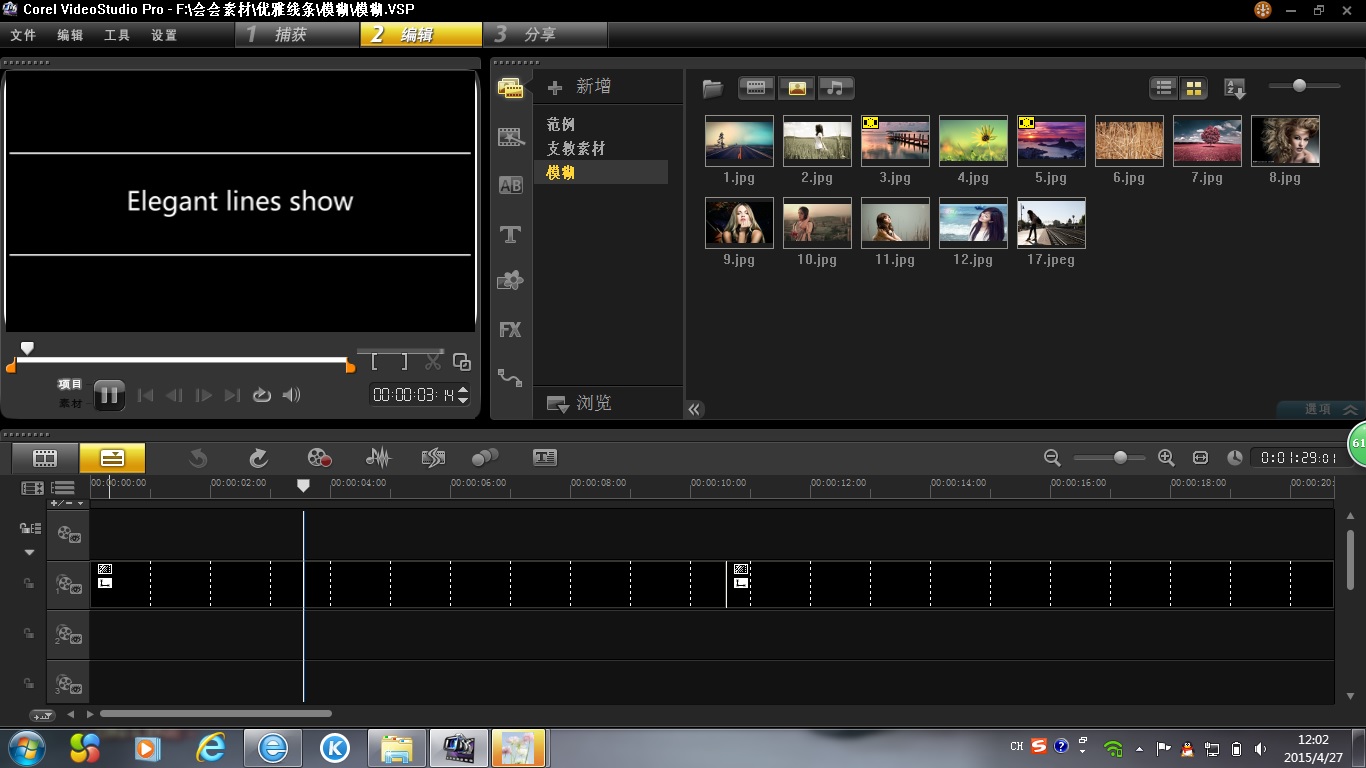
Task: Open the Title library icon with AB letters
Action: 511,185
